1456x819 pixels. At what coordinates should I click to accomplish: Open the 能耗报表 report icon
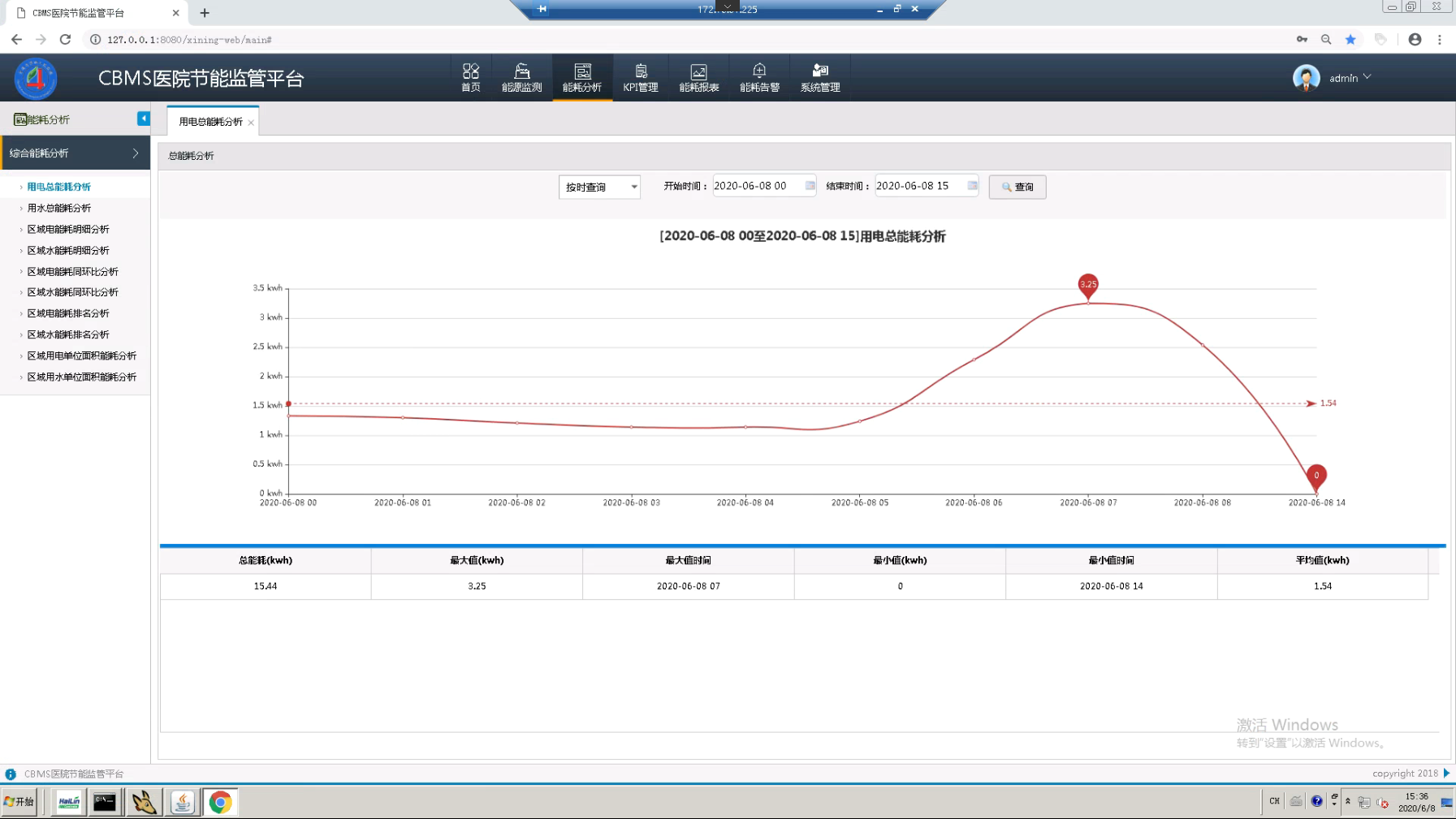[x=699, y=78]
